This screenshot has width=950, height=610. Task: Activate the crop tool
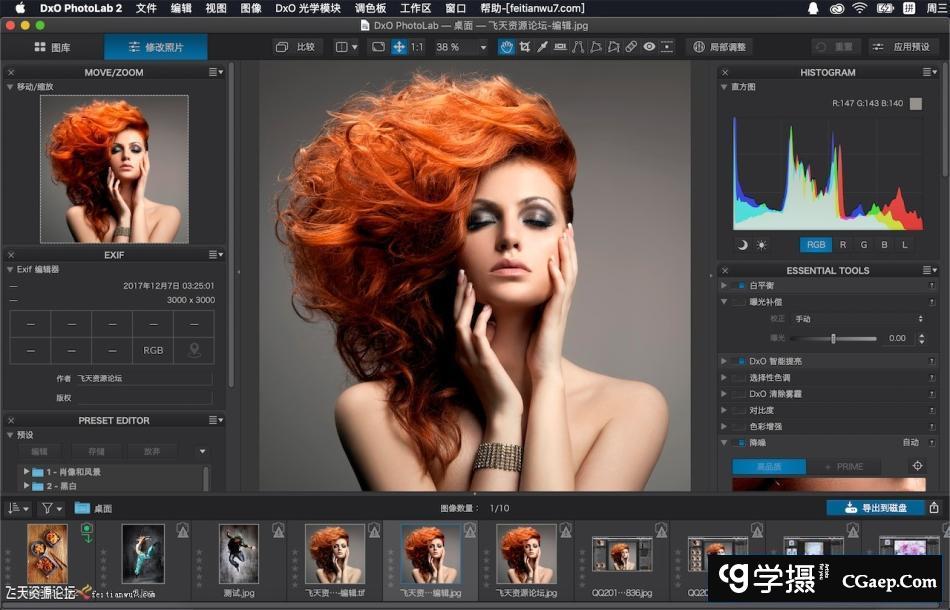point(524,47)
